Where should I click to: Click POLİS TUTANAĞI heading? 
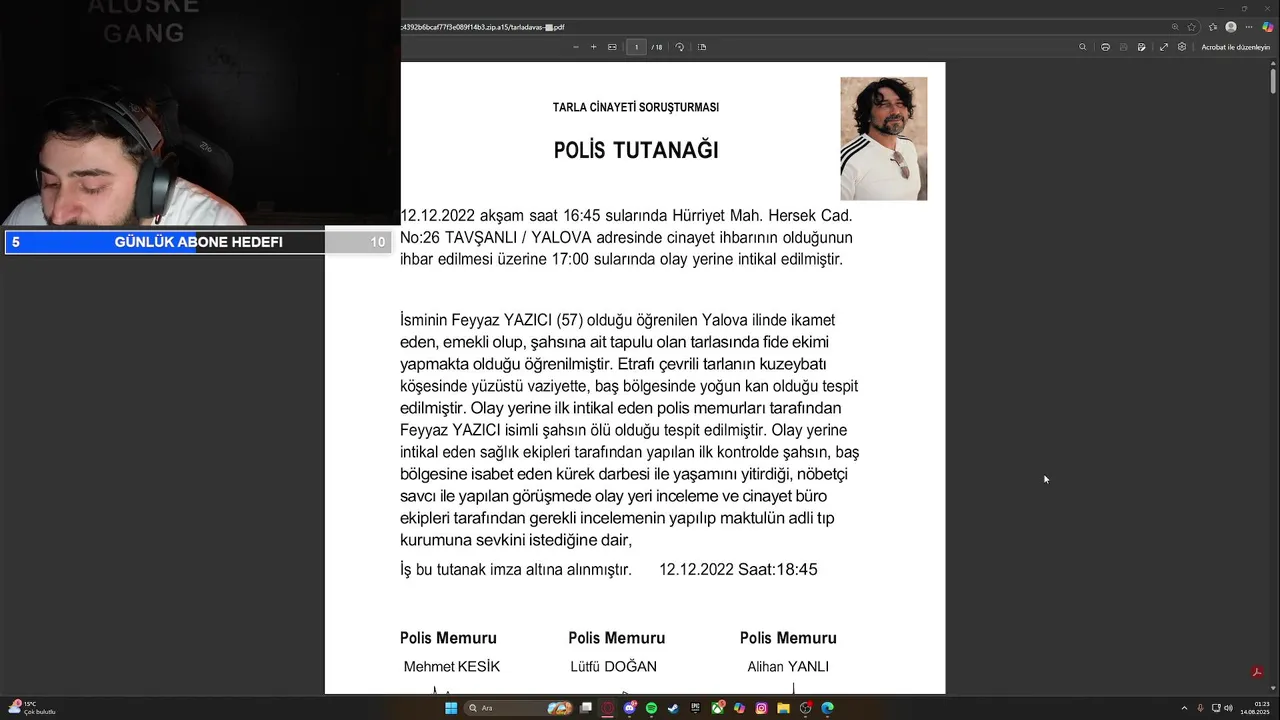tap(636, 150)
